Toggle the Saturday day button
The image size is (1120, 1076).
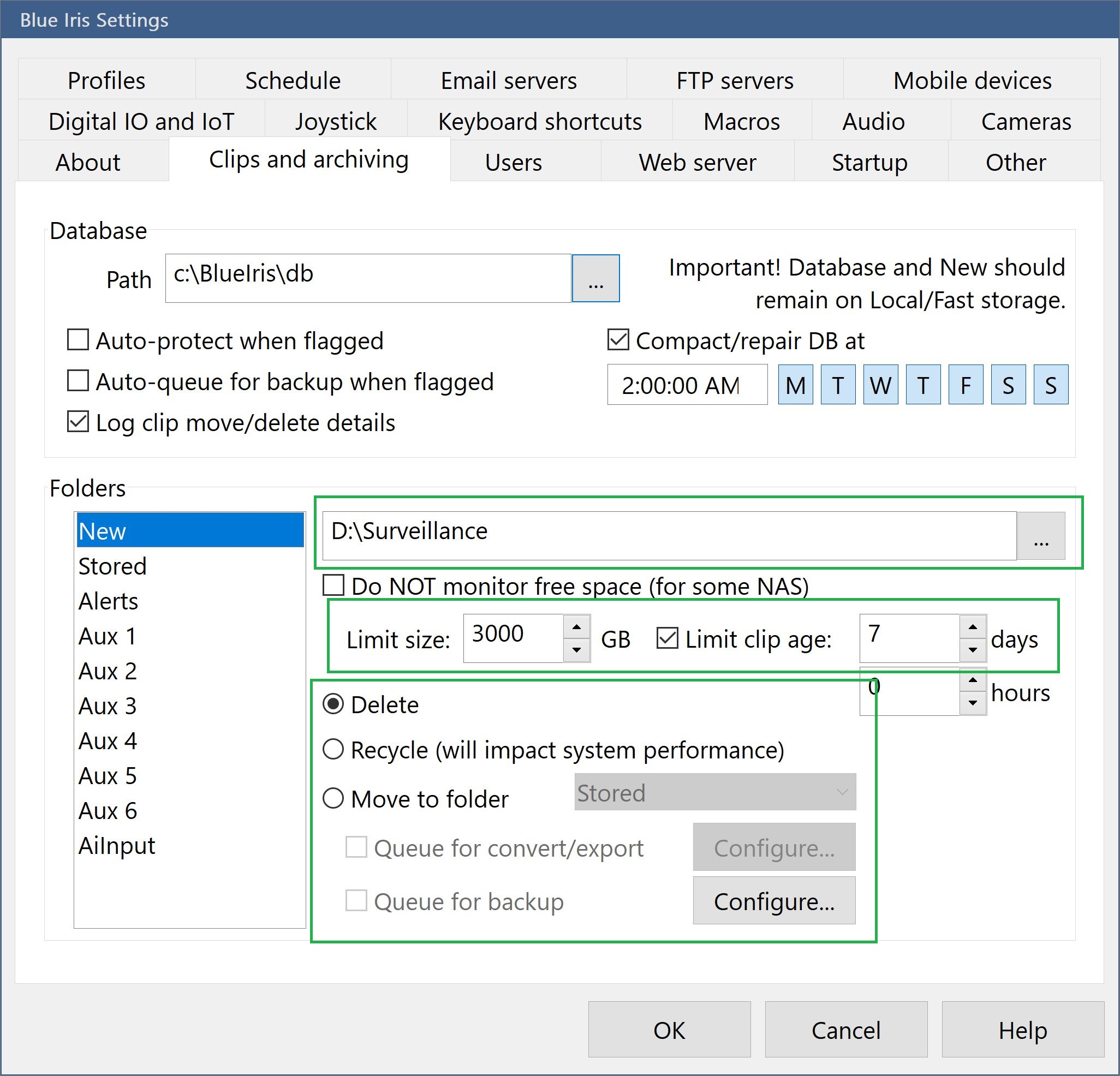(x=1008, y=384)
